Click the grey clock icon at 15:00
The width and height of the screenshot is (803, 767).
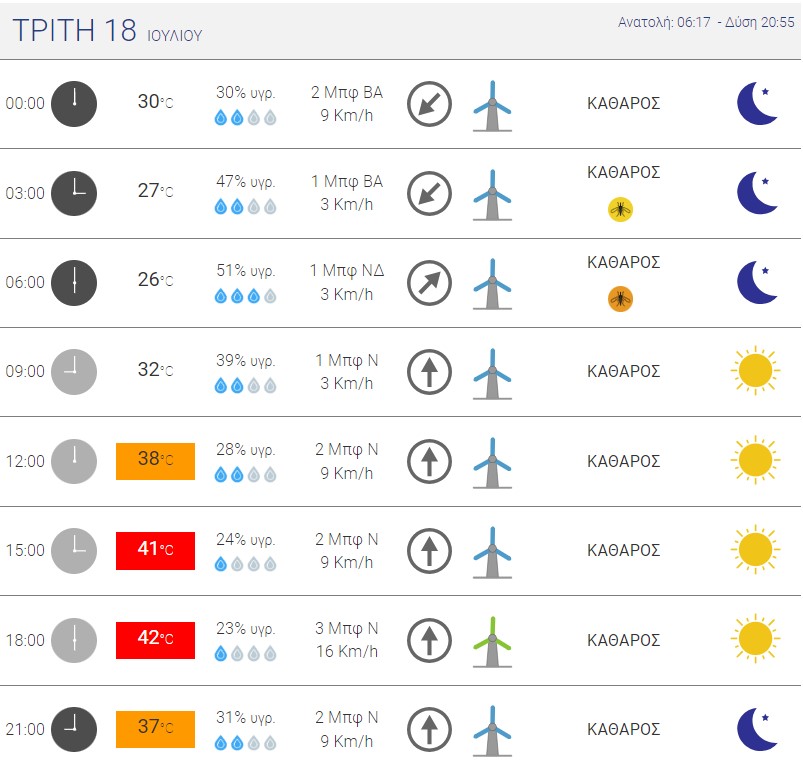[74, 550]
